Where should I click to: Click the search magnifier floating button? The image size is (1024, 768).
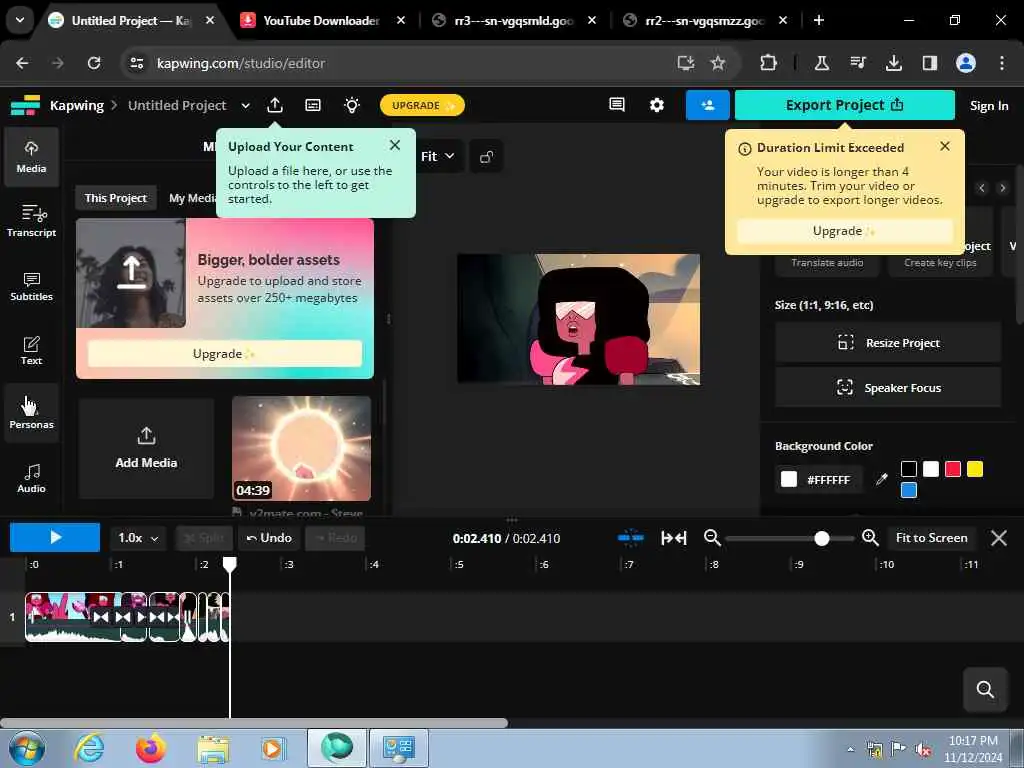(985, 689)
